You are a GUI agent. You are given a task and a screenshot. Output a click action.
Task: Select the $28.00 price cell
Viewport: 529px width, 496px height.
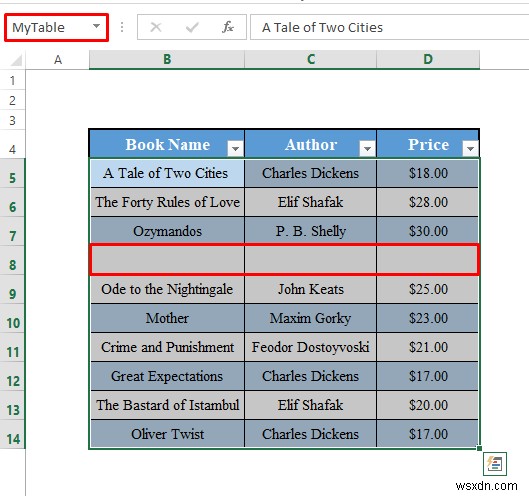coord(428,202)
